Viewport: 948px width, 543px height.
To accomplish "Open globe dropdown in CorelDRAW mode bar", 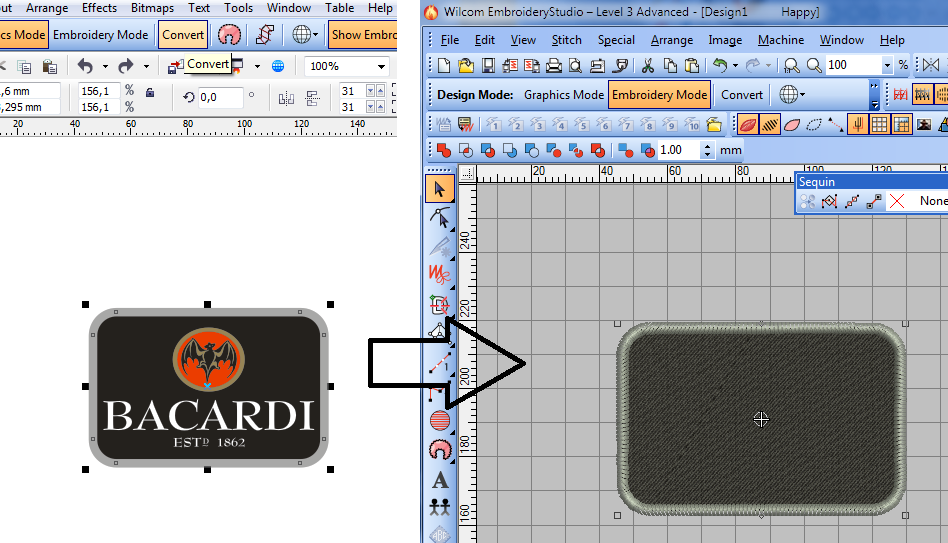I will 315,34.
